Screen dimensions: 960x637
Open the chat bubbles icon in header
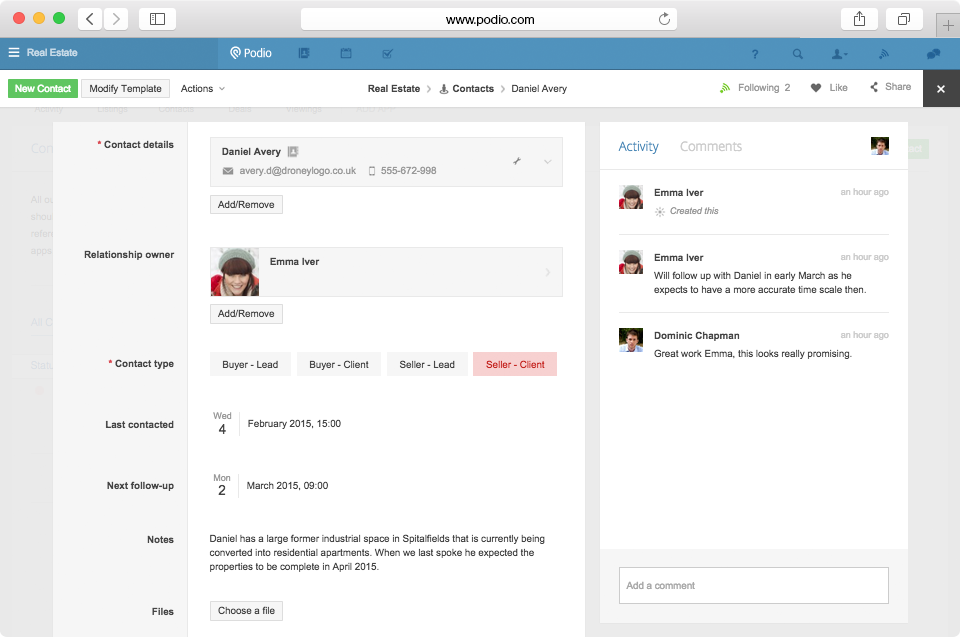pos(933,54)
